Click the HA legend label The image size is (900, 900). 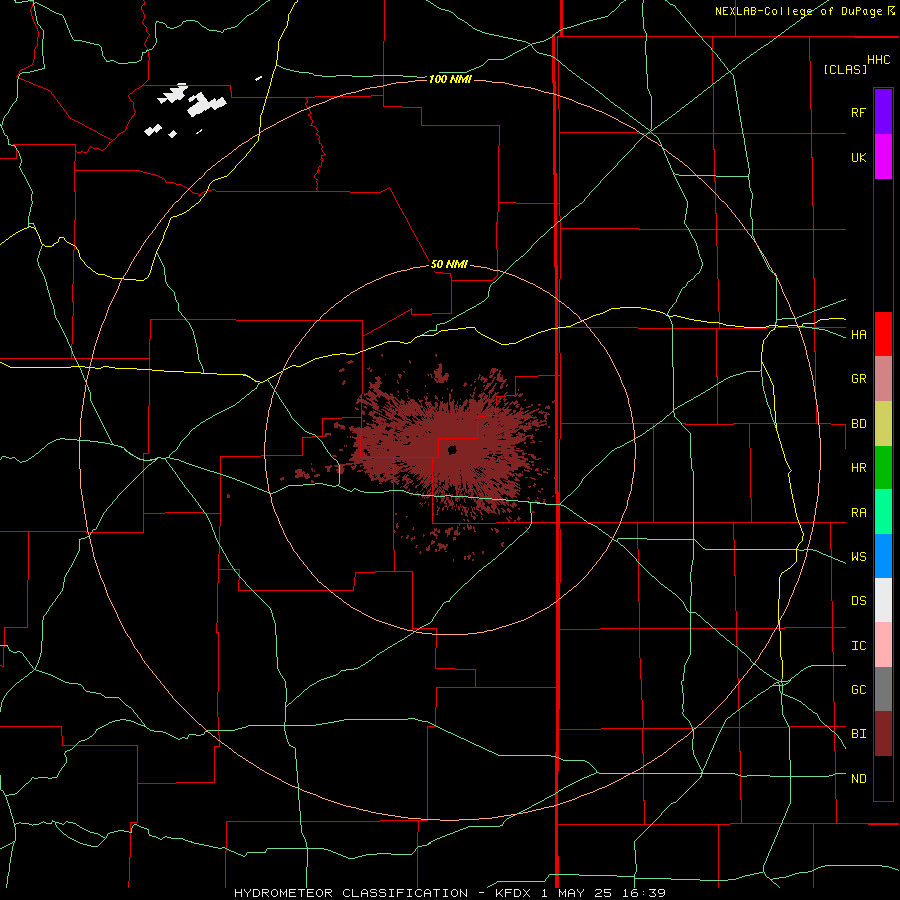tap(858, 335)
